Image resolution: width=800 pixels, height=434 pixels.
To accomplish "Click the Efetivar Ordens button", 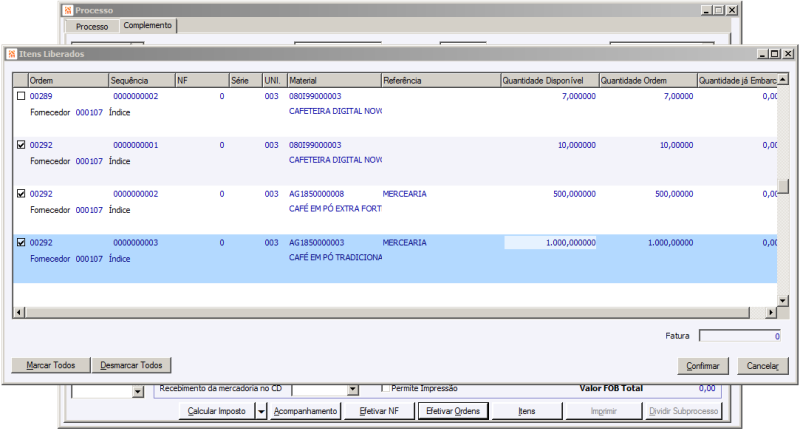I will 453,411.
